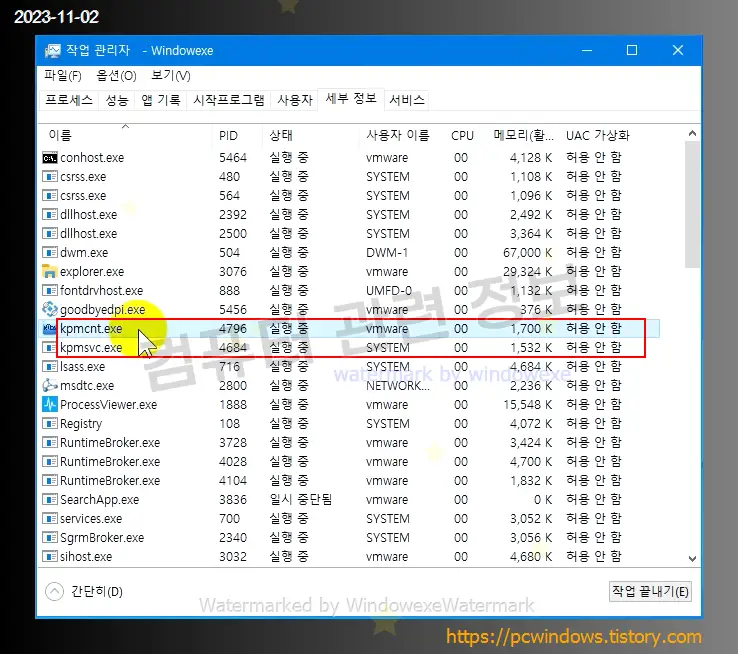Switch to the 앱 기록 tab
Viewport: 738px width, 654px height.
click(161, 100)
